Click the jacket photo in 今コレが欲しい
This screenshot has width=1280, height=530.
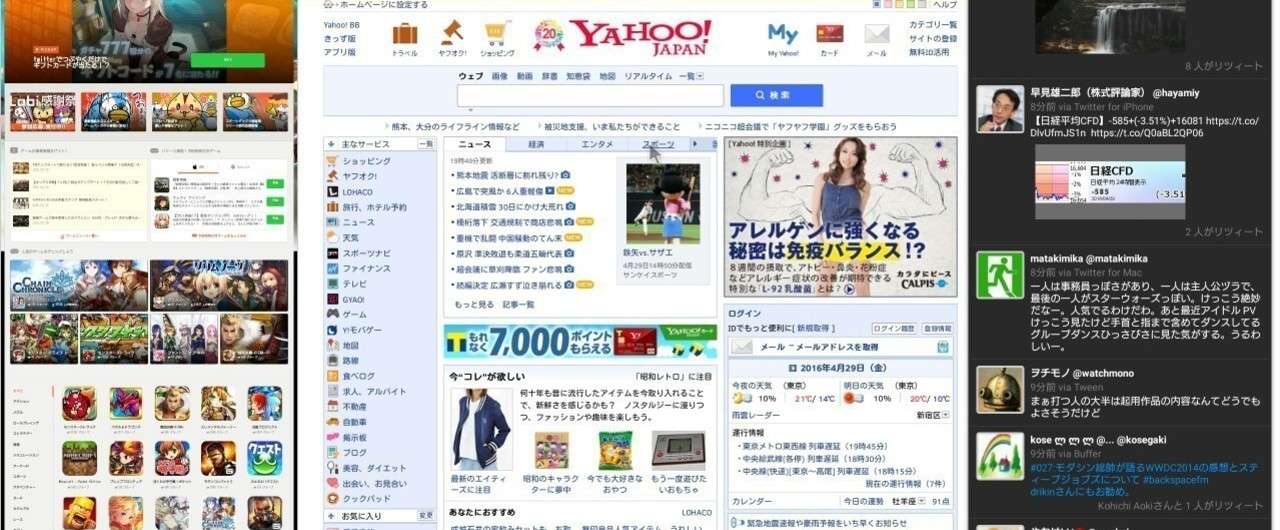pos(480,430)
